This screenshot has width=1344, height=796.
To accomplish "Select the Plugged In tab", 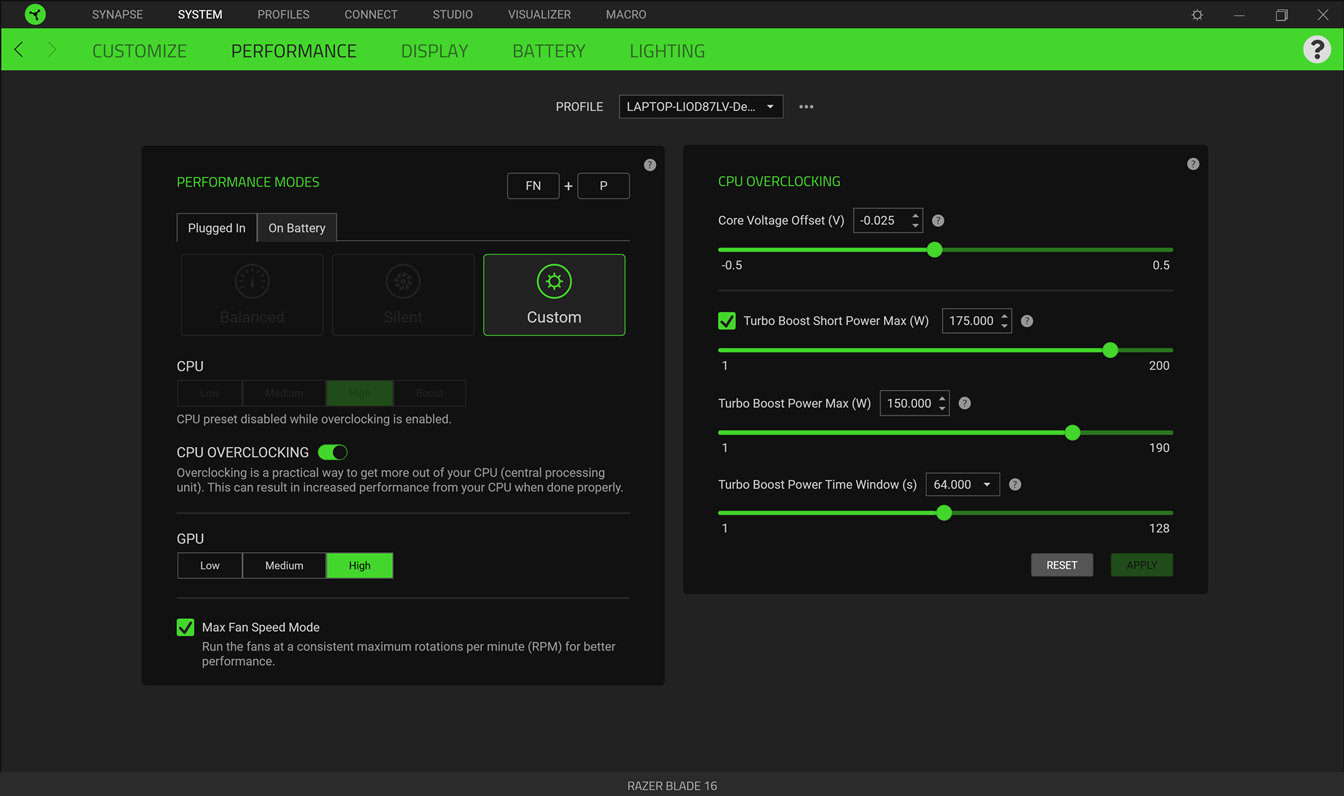I will click(216, 228).
